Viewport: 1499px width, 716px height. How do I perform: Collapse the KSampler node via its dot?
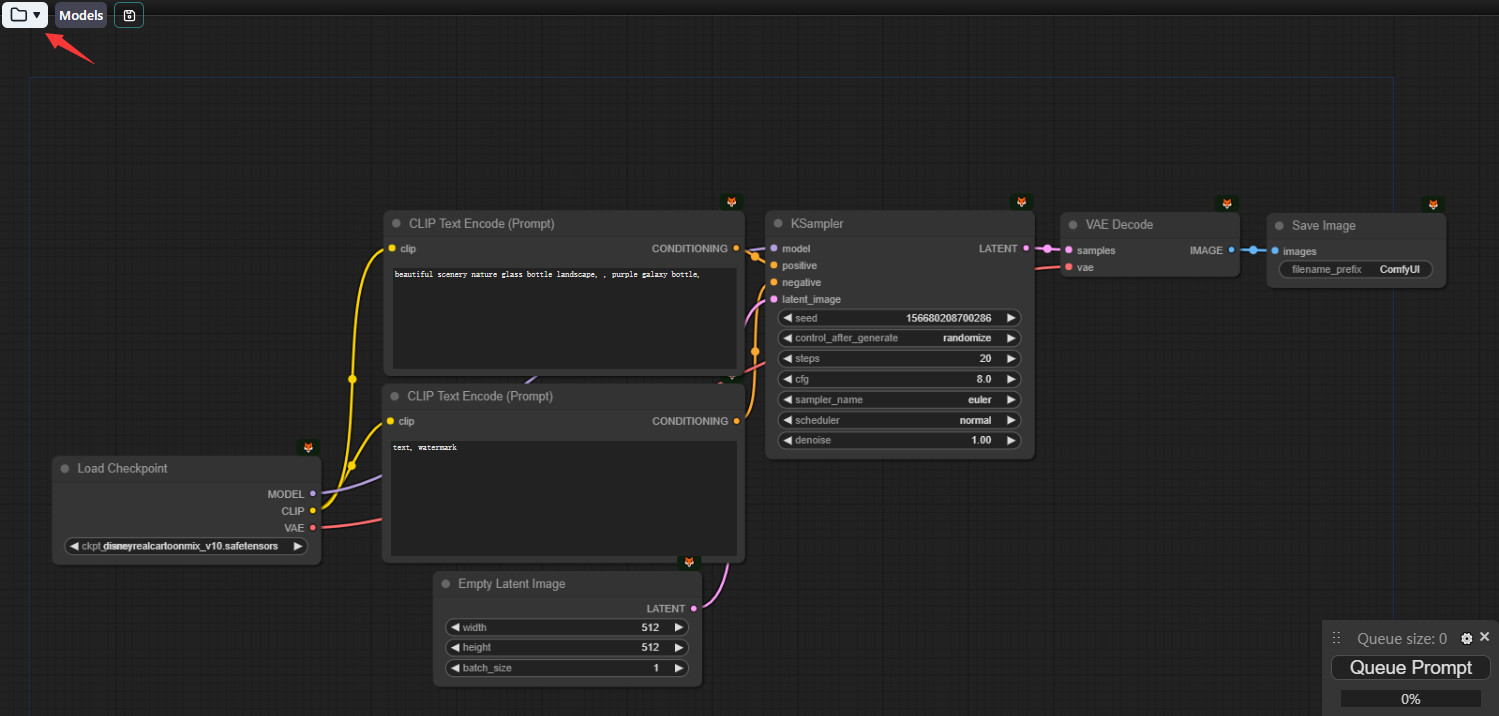point(777,224)
